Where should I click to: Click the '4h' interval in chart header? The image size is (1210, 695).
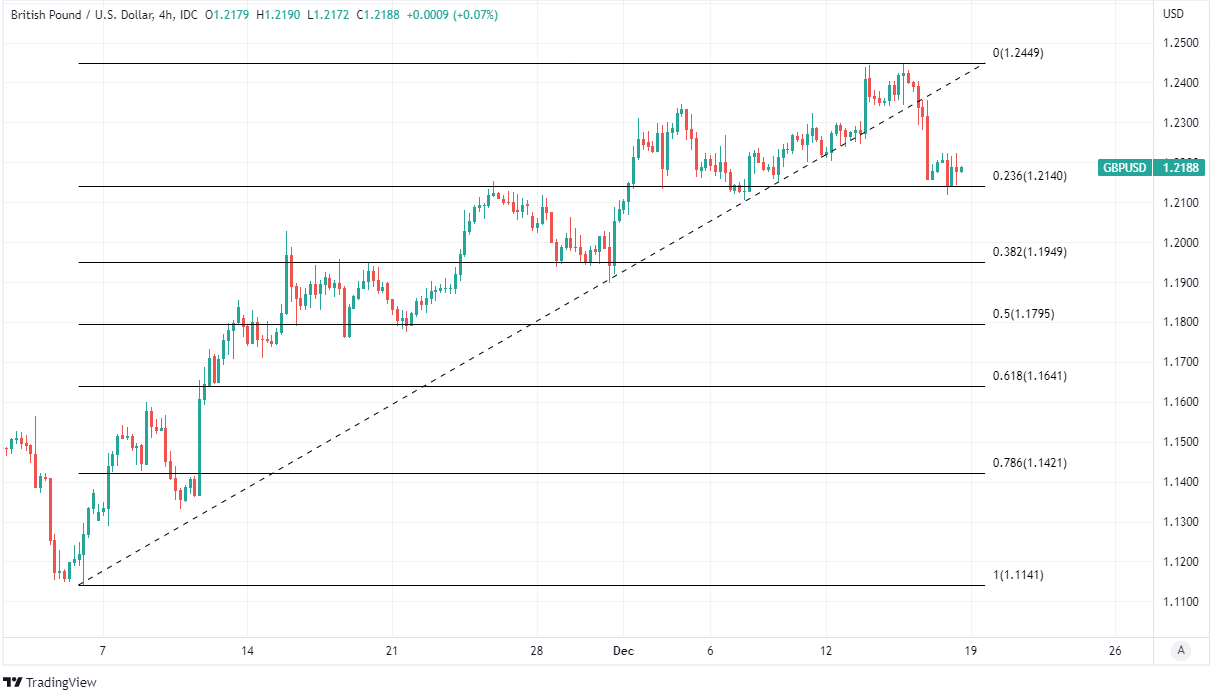coord(166,15)
